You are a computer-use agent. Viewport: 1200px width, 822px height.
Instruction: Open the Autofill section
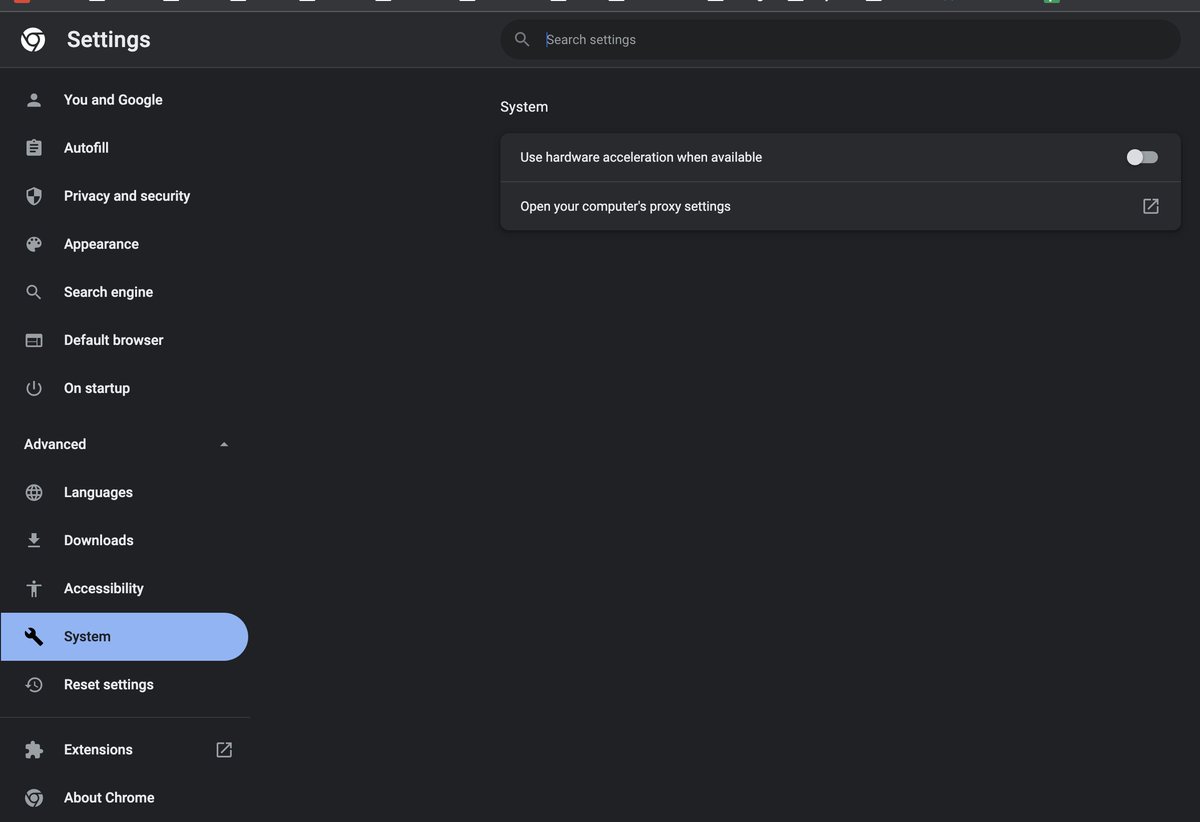point(86,148)
